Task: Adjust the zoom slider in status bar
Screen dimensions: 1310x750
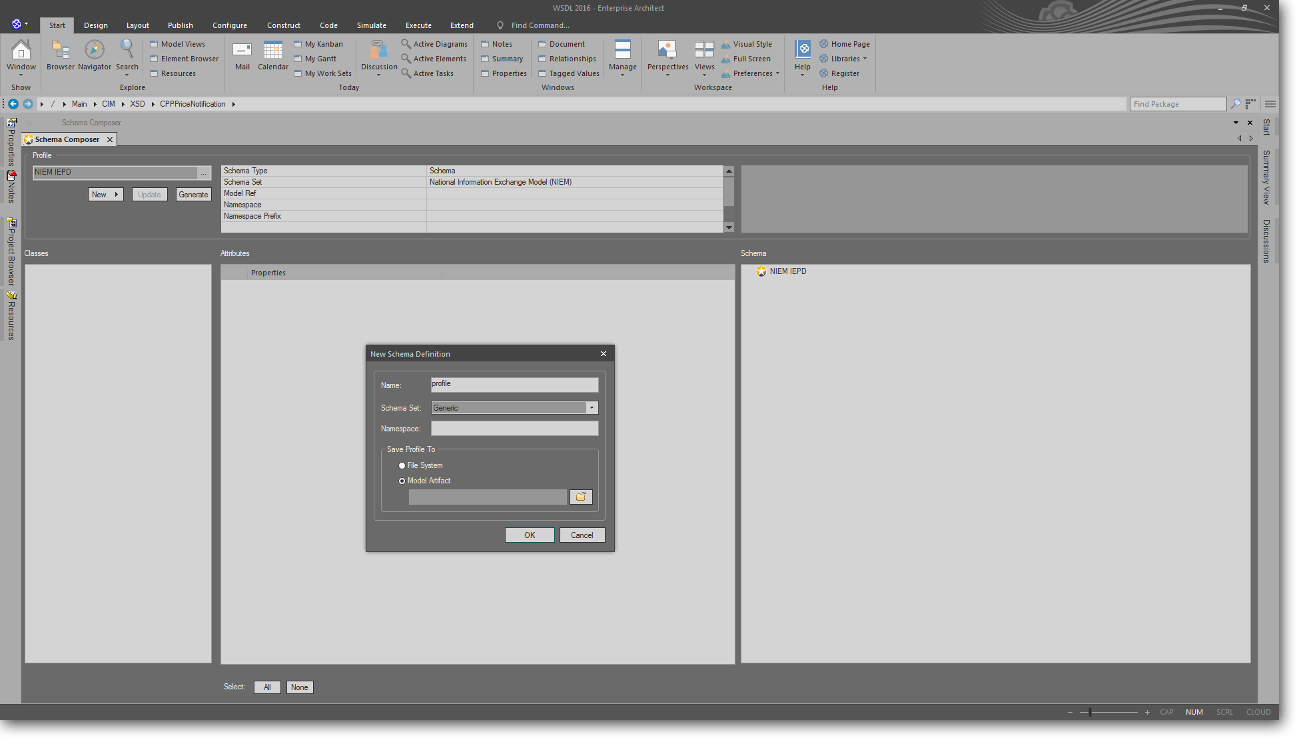Action: 1090,712
